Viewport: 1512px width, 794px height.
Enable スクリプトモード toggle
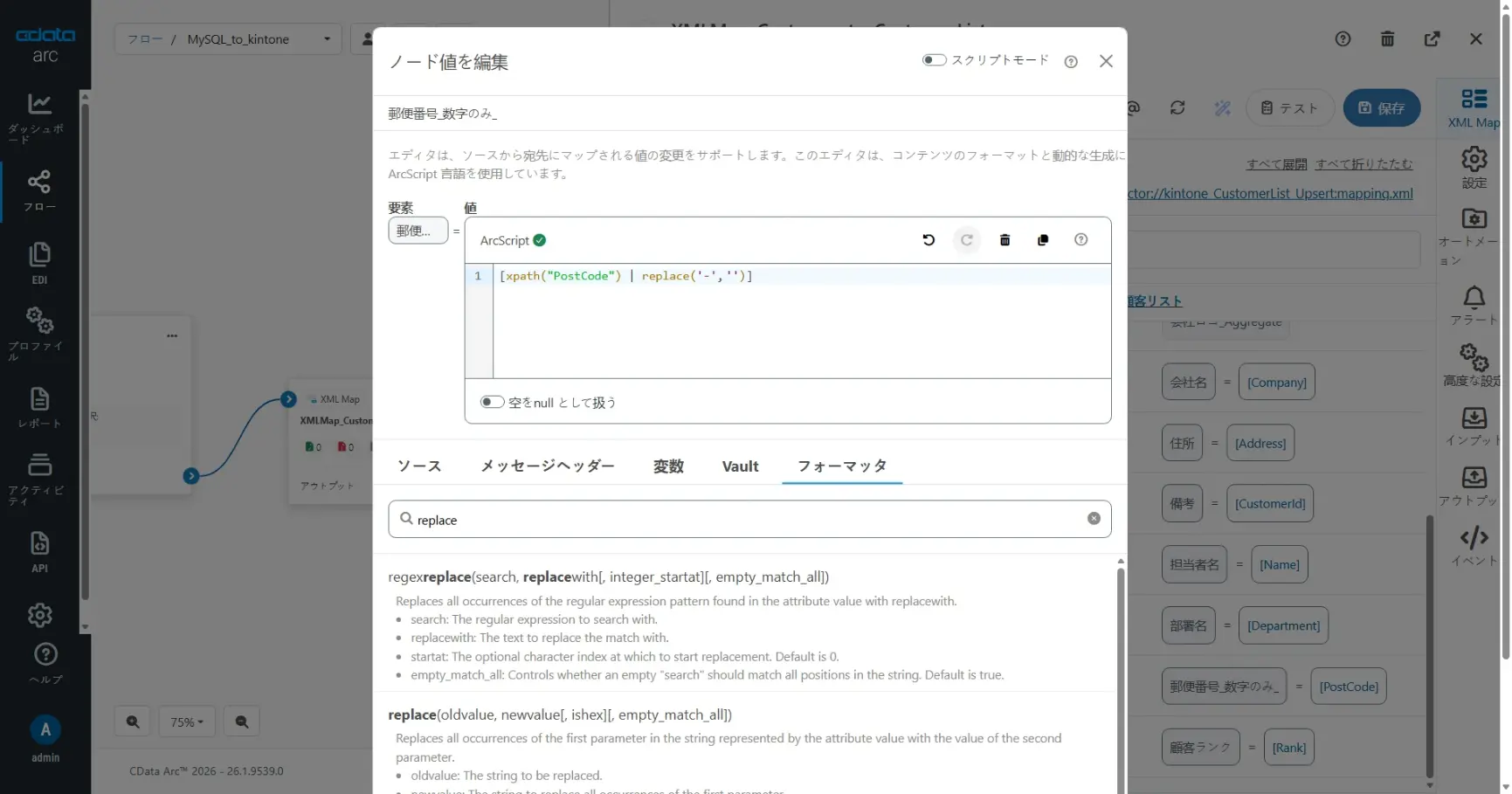tap(933, 59)
